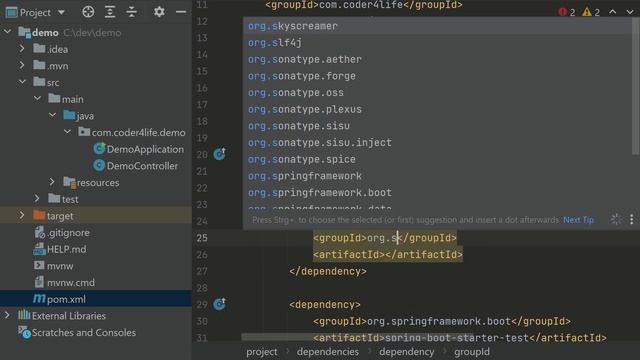
Task: Collapse the java folder
Action: pyautogui.click(x=53, y=115)
